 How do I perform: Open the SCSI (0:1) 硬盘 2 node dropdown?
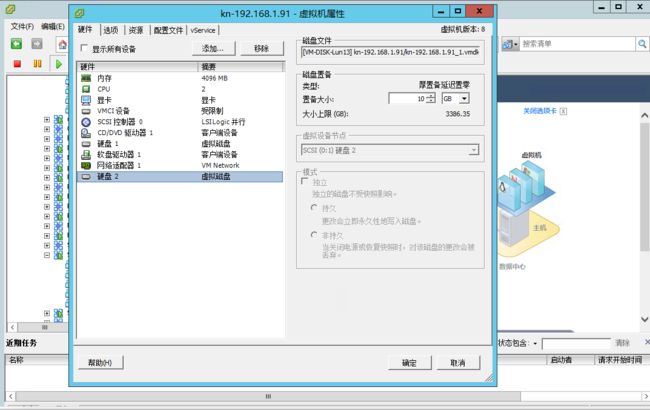(x=473, y=150)
